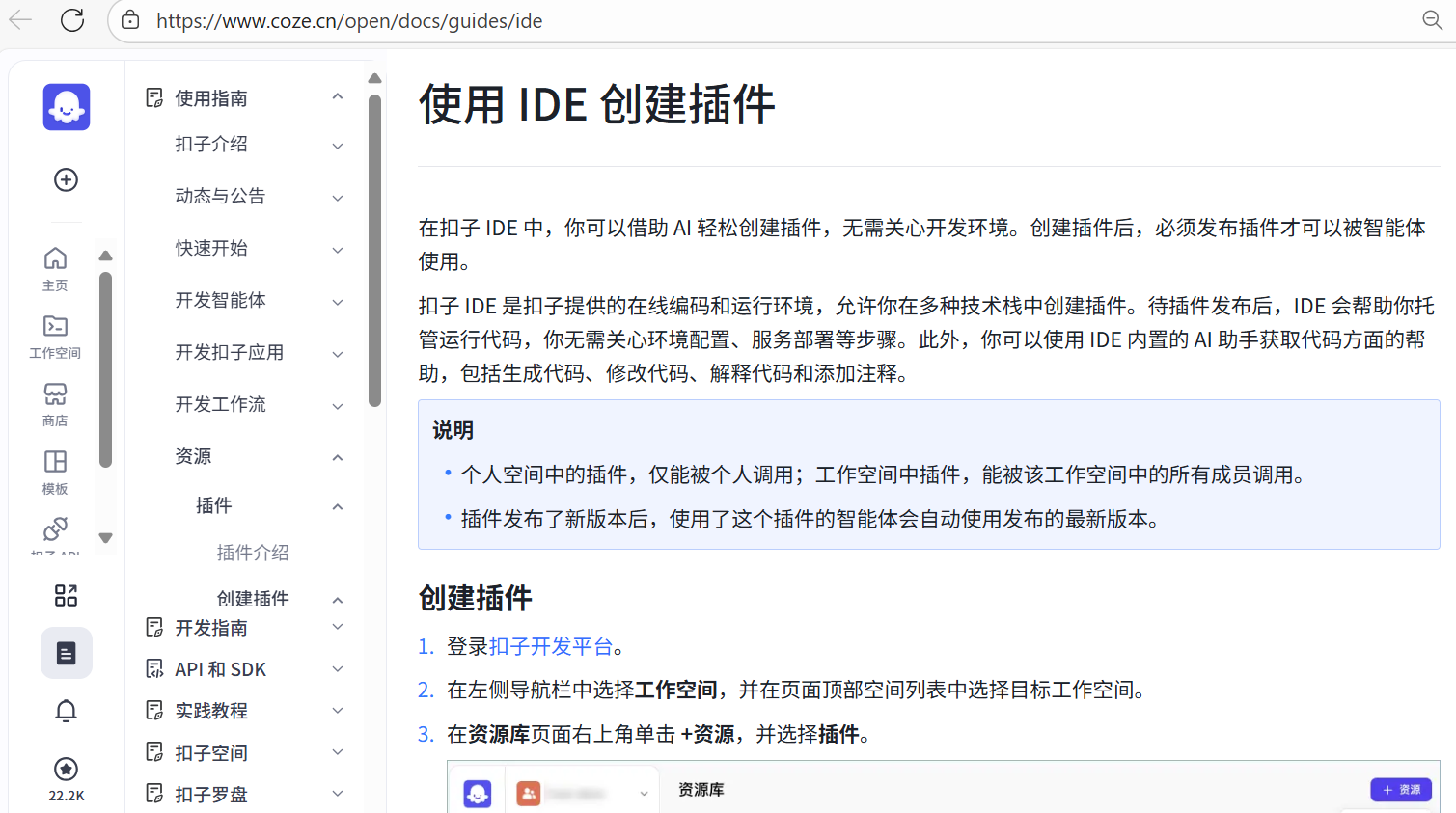Open the apps grid icon in sidebar

[x=66, y=595]
